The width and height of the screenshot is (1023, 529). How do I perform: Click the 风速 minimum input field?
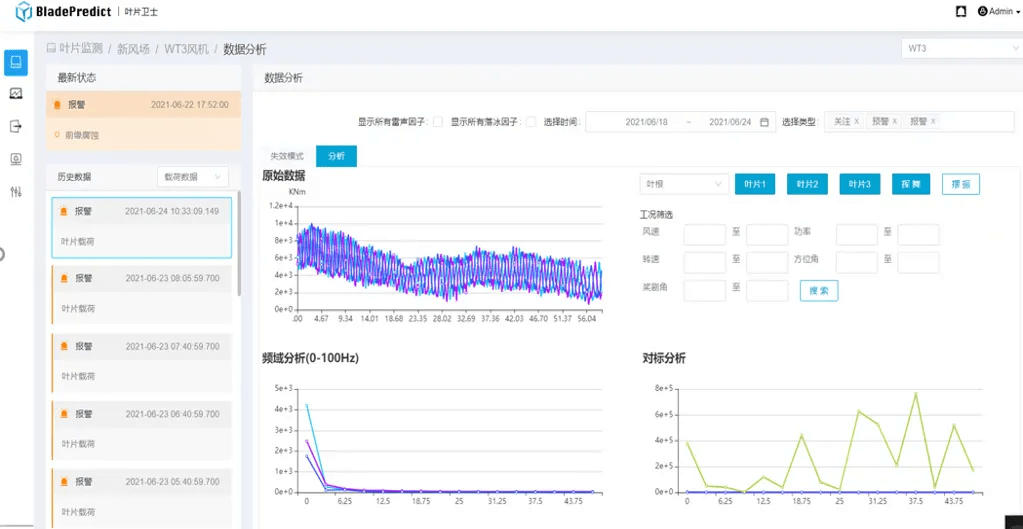pyautogui.click(x=705, y=235)
